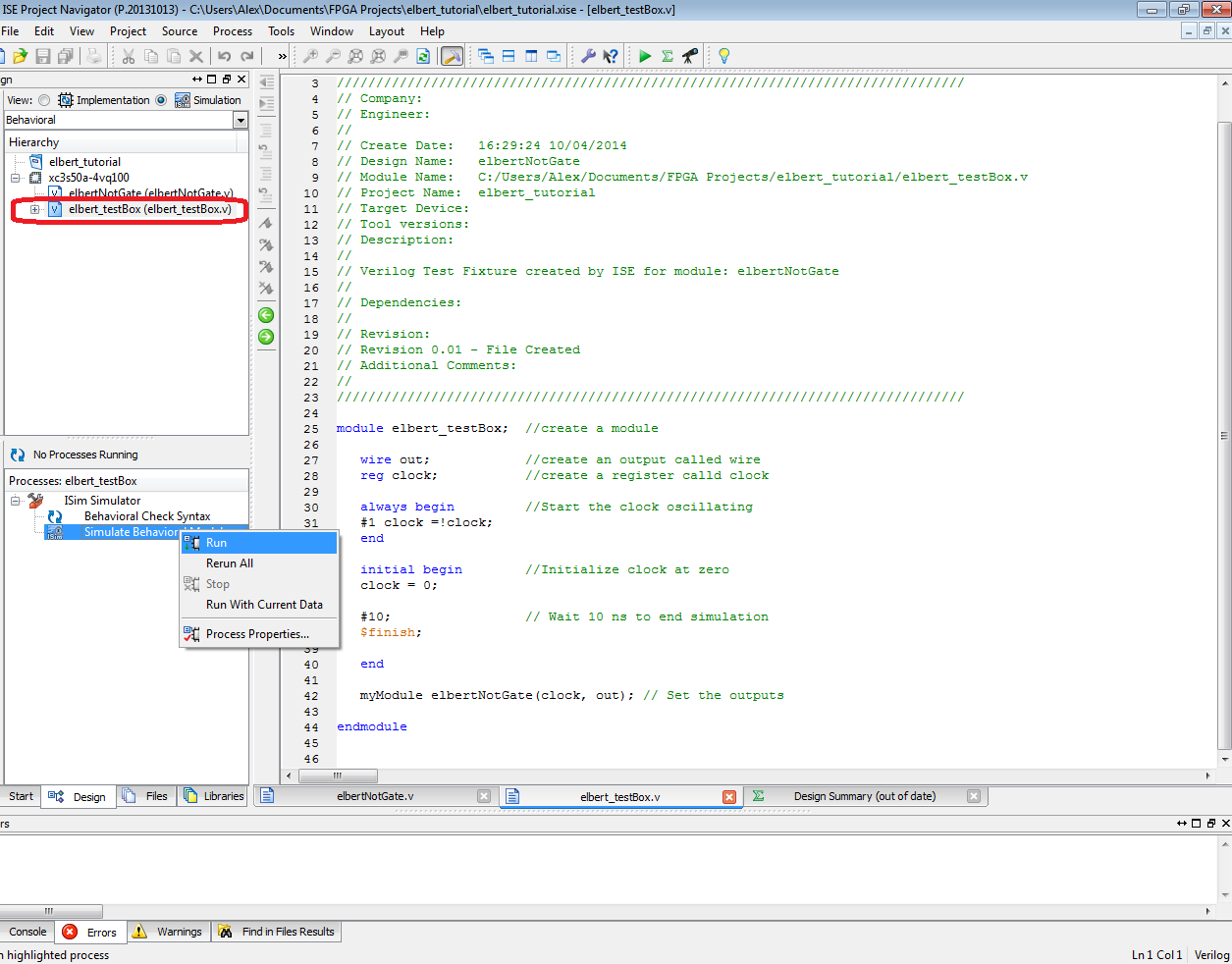Image resolution: width=1232 pixels, height=964 pixels.
Task: Select elbert_tutorial in Hierarchy tree
Action: click(x=84, y=162)
